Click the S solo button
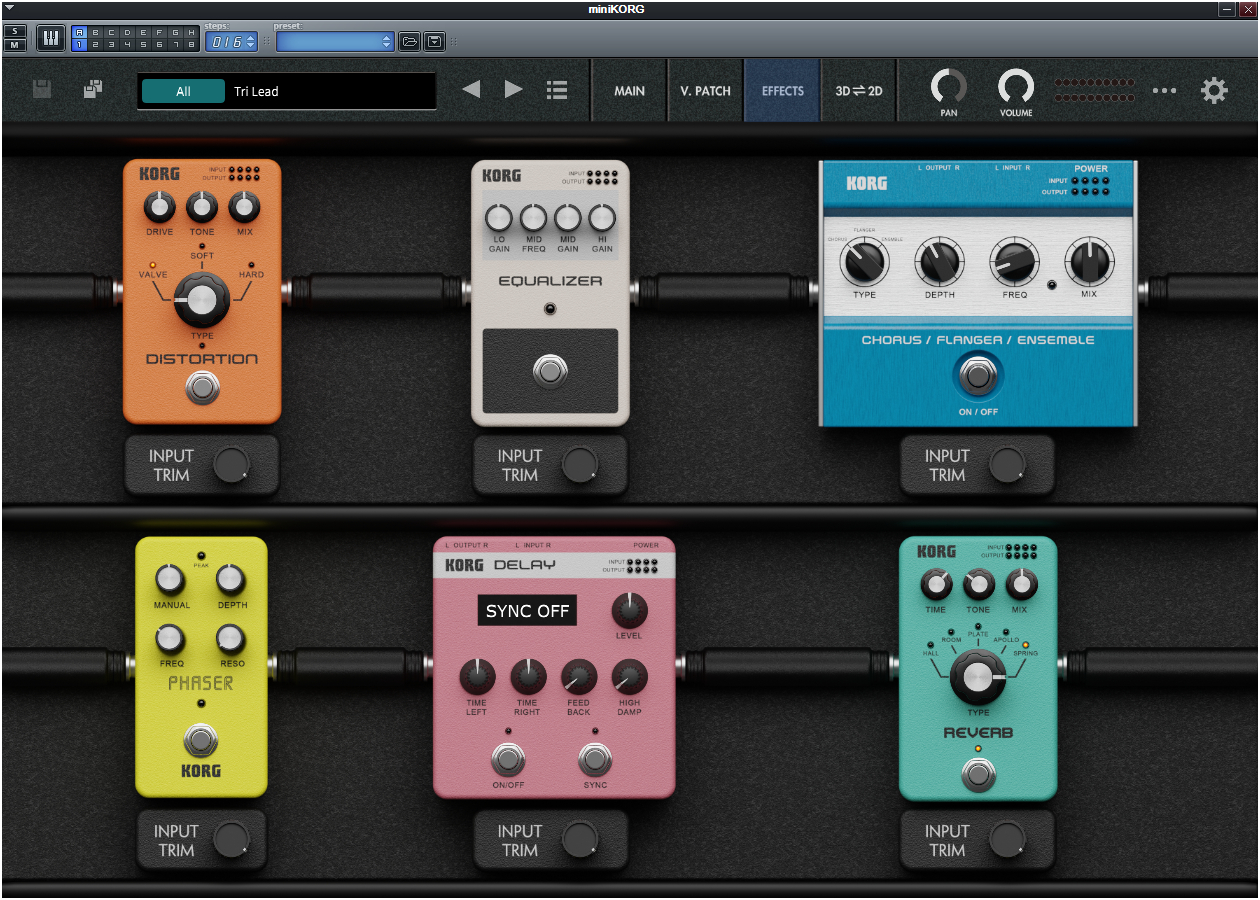 point(16,32)
